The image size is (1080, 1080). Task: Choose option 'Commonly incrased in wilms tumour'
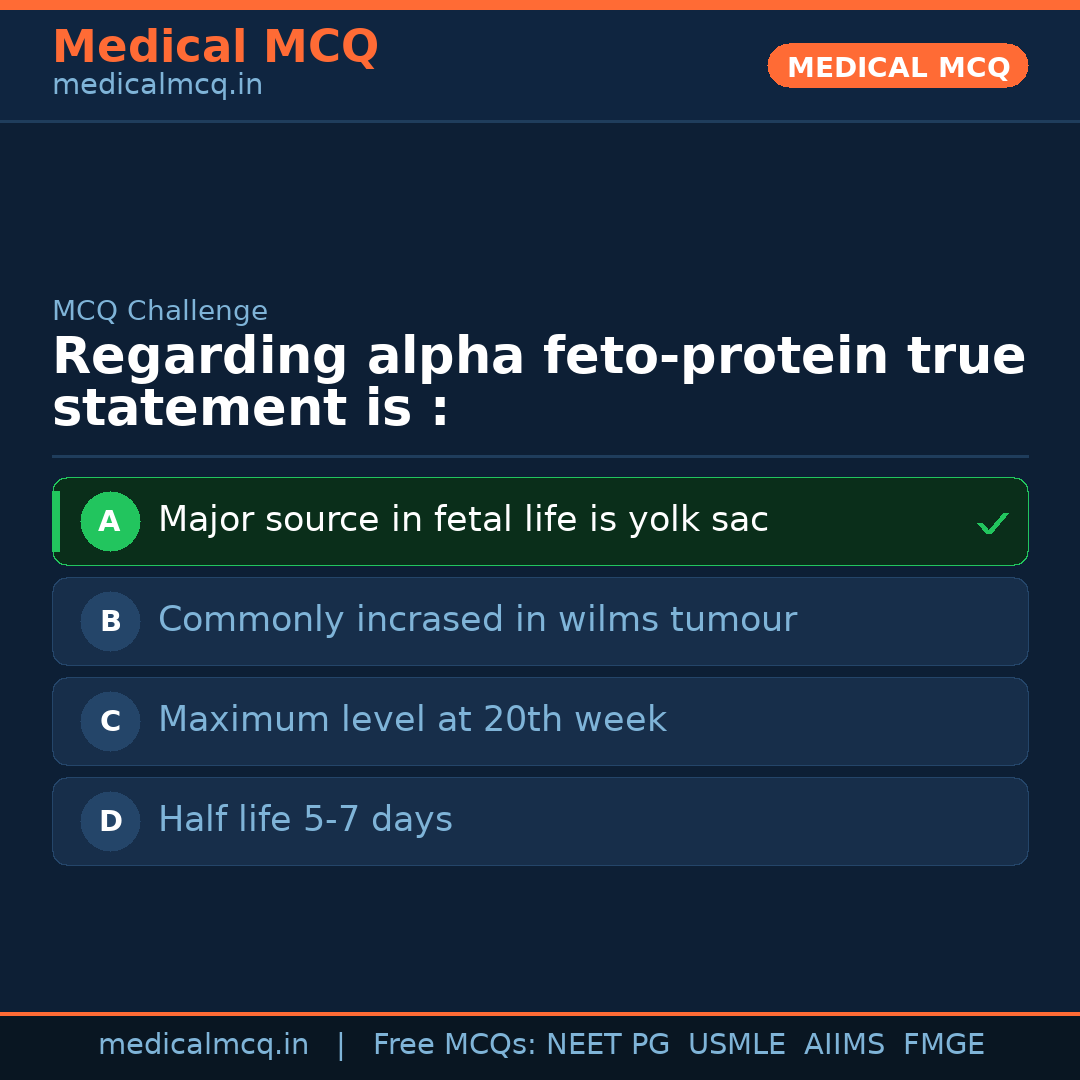(x=477, y=620)
